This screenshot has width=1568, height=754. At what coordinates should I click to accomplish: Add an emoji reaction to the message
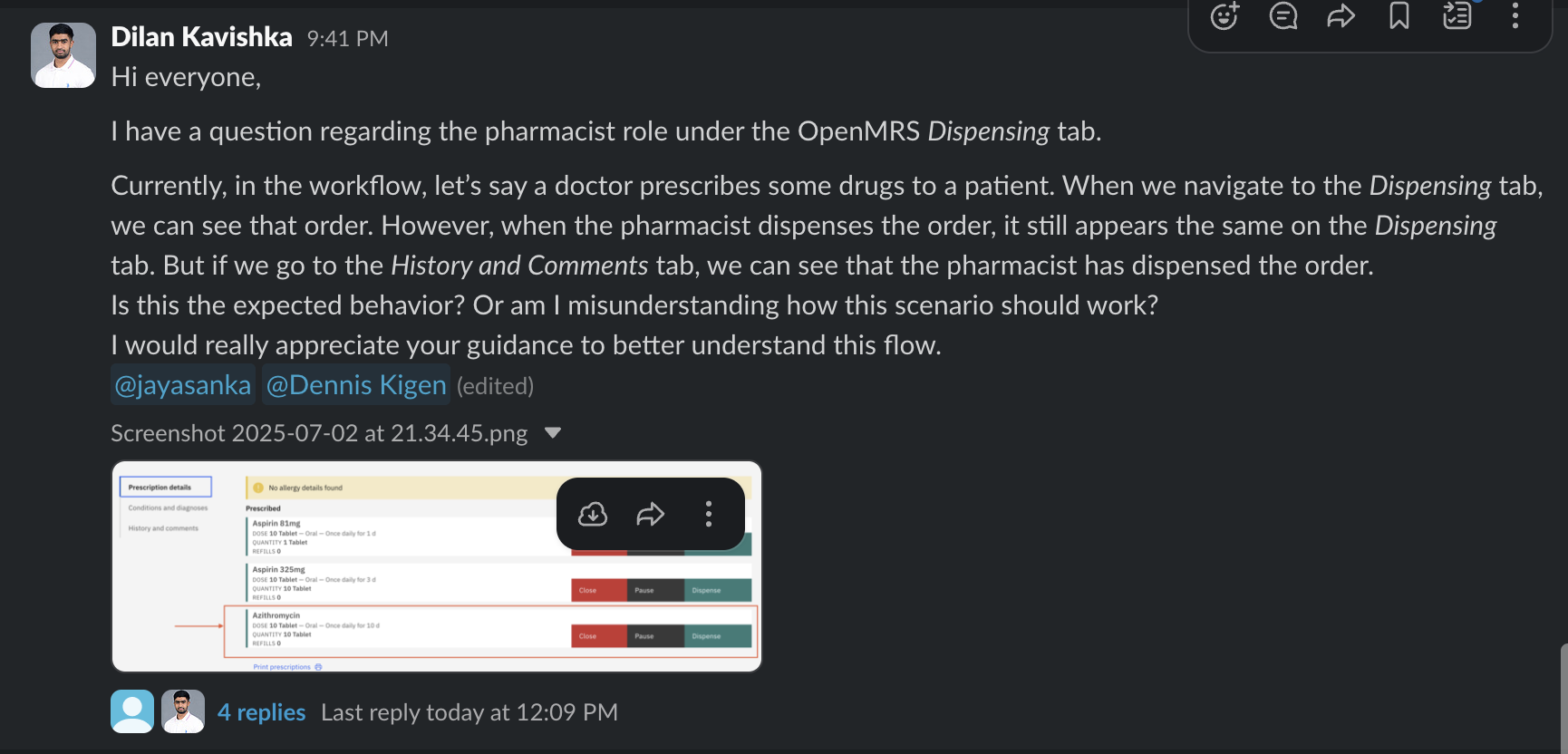pos(1224,15)
